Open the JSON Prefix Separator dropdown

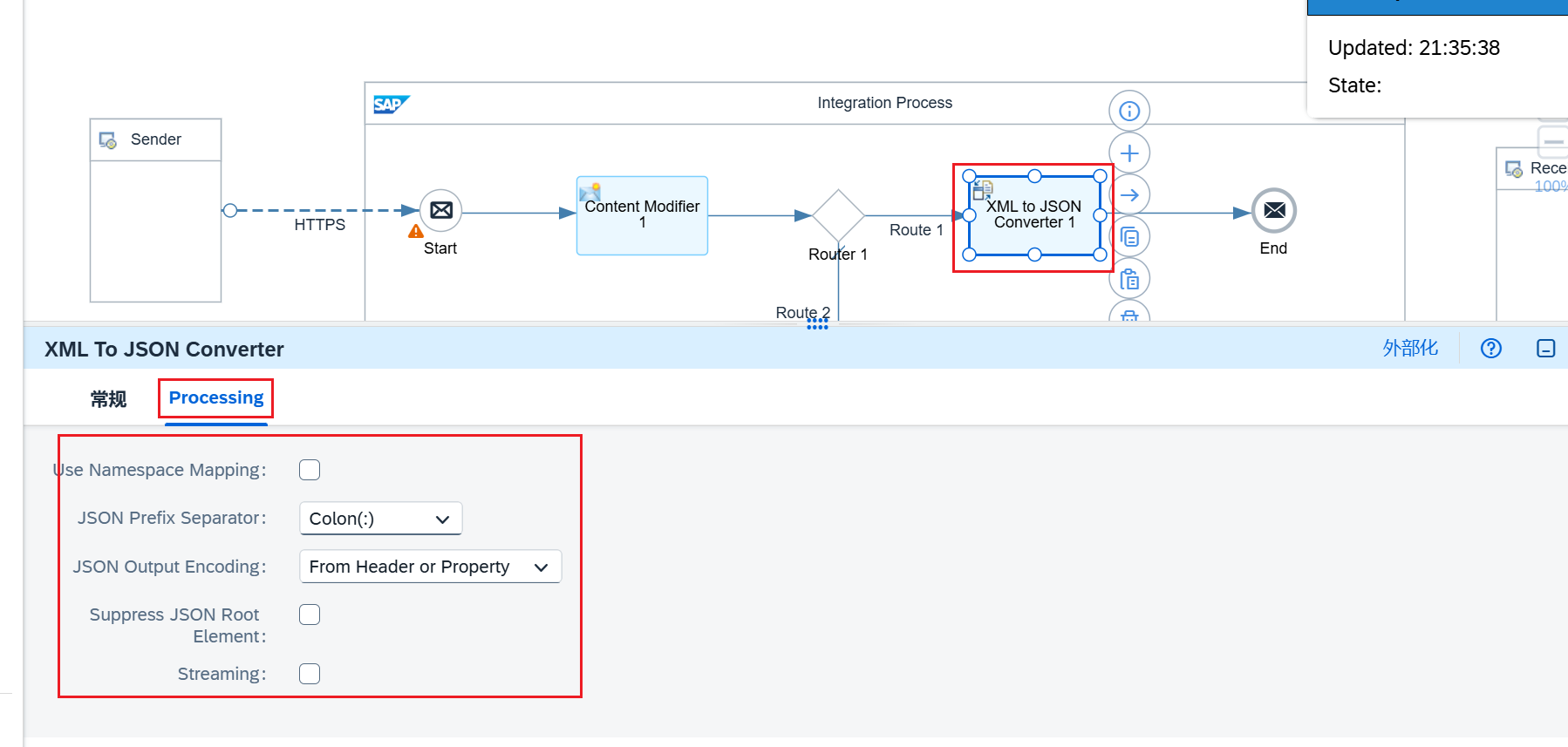point(380,519)
